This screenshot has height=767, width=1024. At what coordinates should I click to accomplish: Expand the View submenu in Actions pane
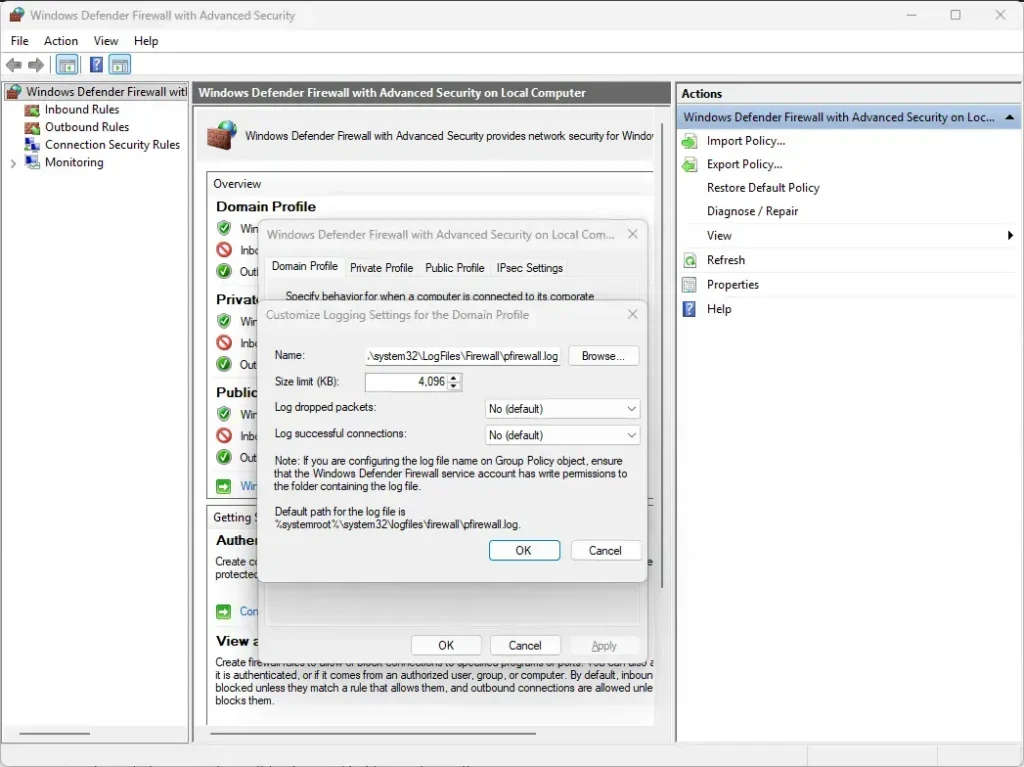tap(1010, 235)
